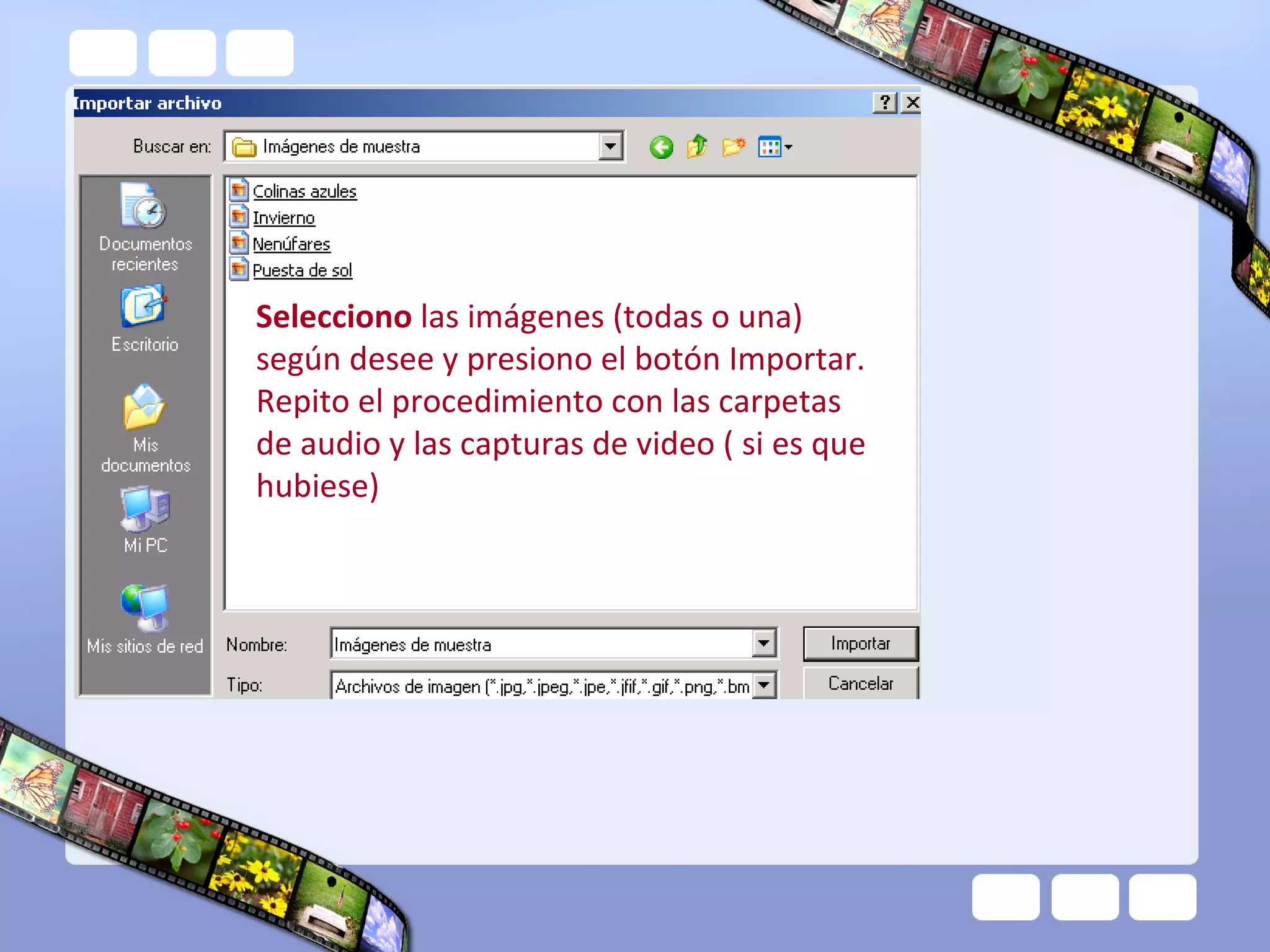Create a new folder

pos(734,147)
